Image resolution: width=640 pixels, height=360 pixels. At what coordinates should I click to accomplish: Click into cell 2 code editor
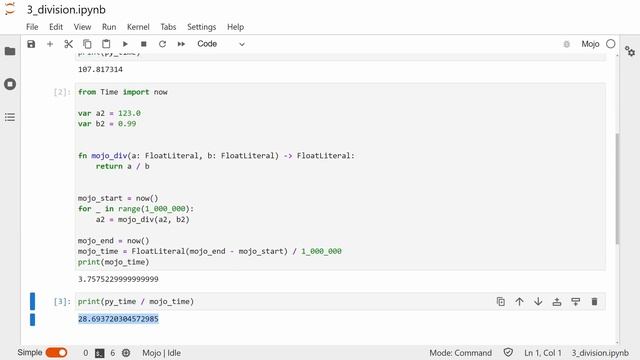[340, 177]
